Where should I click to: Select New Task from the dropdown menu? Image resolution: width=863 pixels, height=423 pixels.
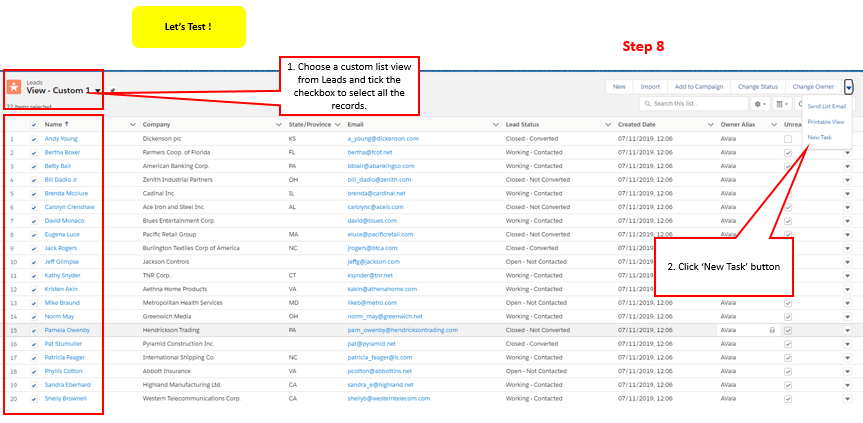coord(819,136)
